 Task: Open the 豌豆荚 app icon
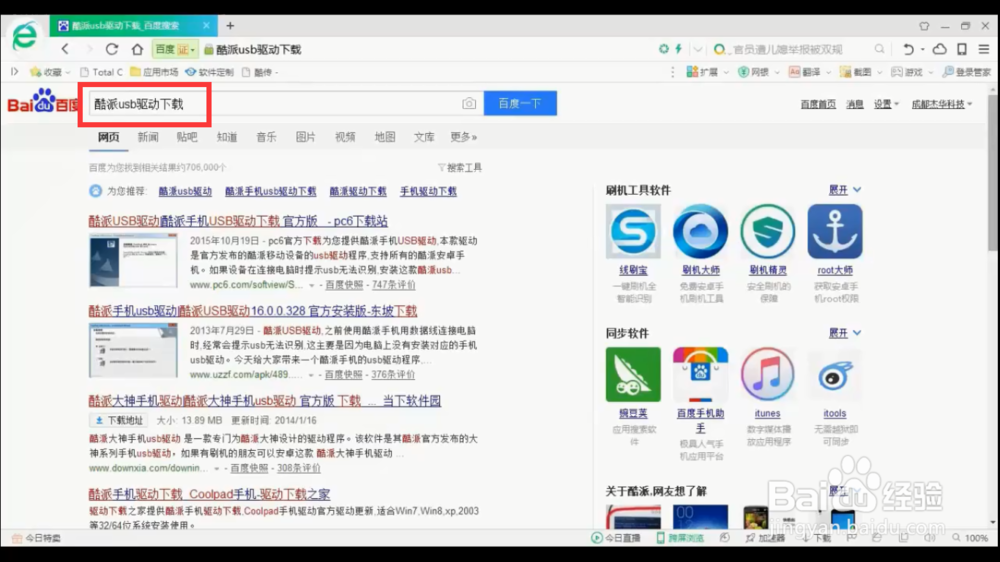point(633,374)
